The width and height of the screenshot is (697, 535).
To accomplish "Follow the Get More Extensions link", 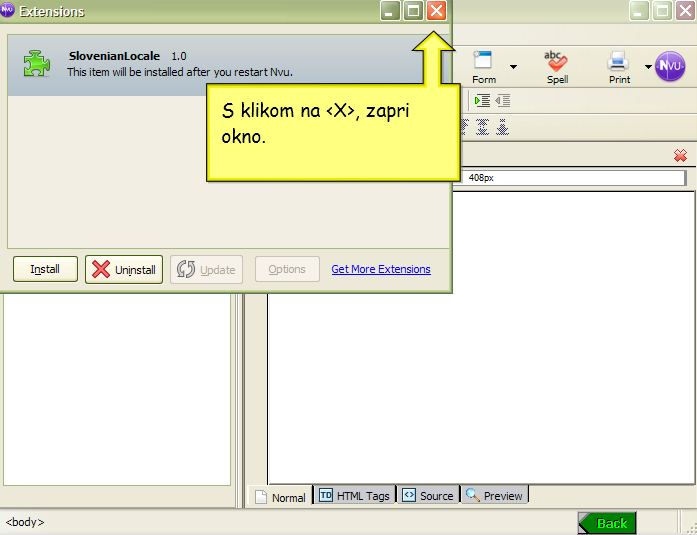I will (381, 269).
